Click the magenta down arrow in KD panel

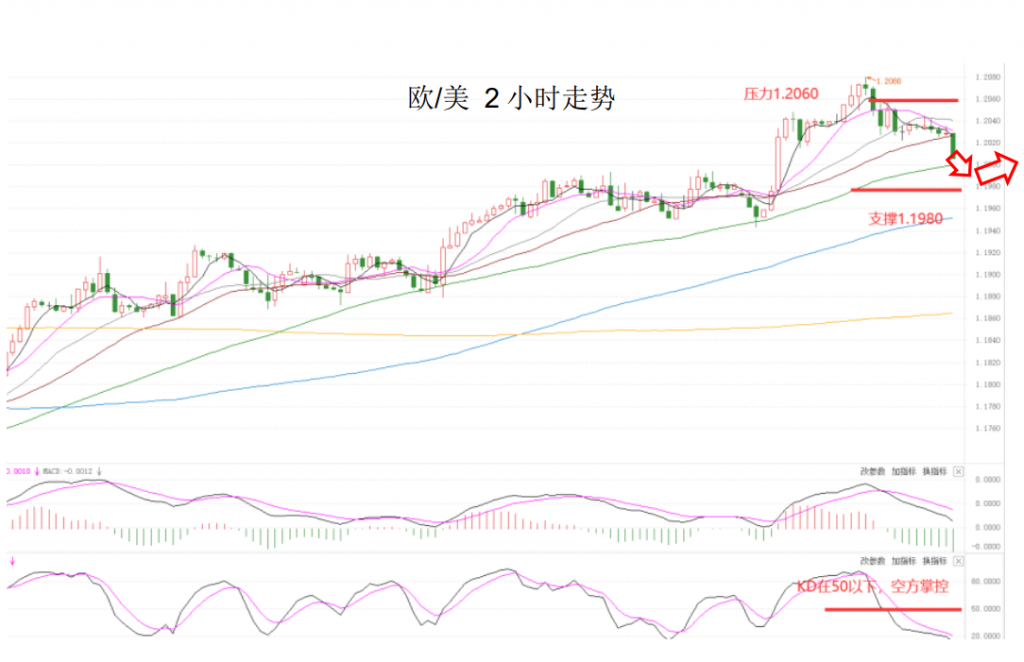coord(12,561)
